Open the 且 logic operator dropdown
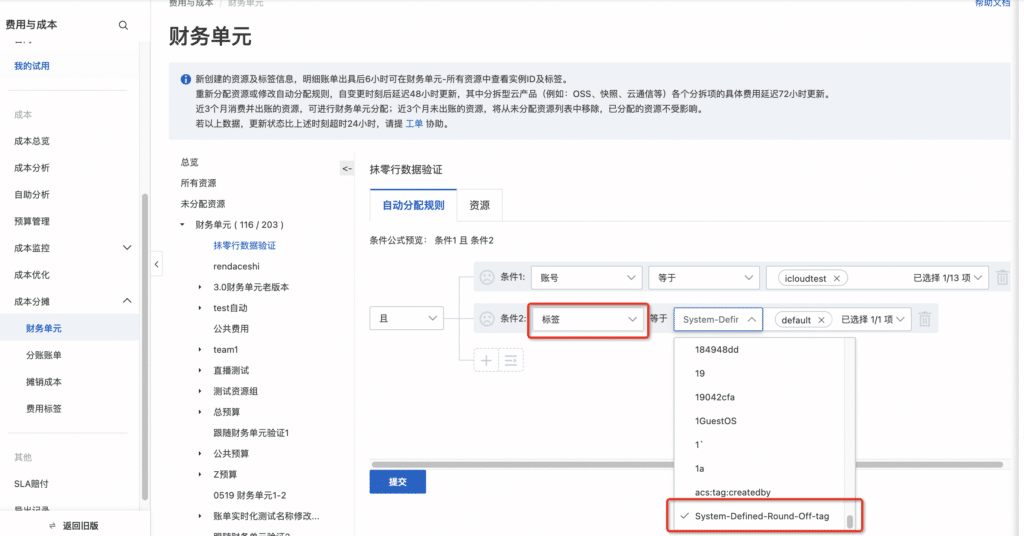 [406, 318]
